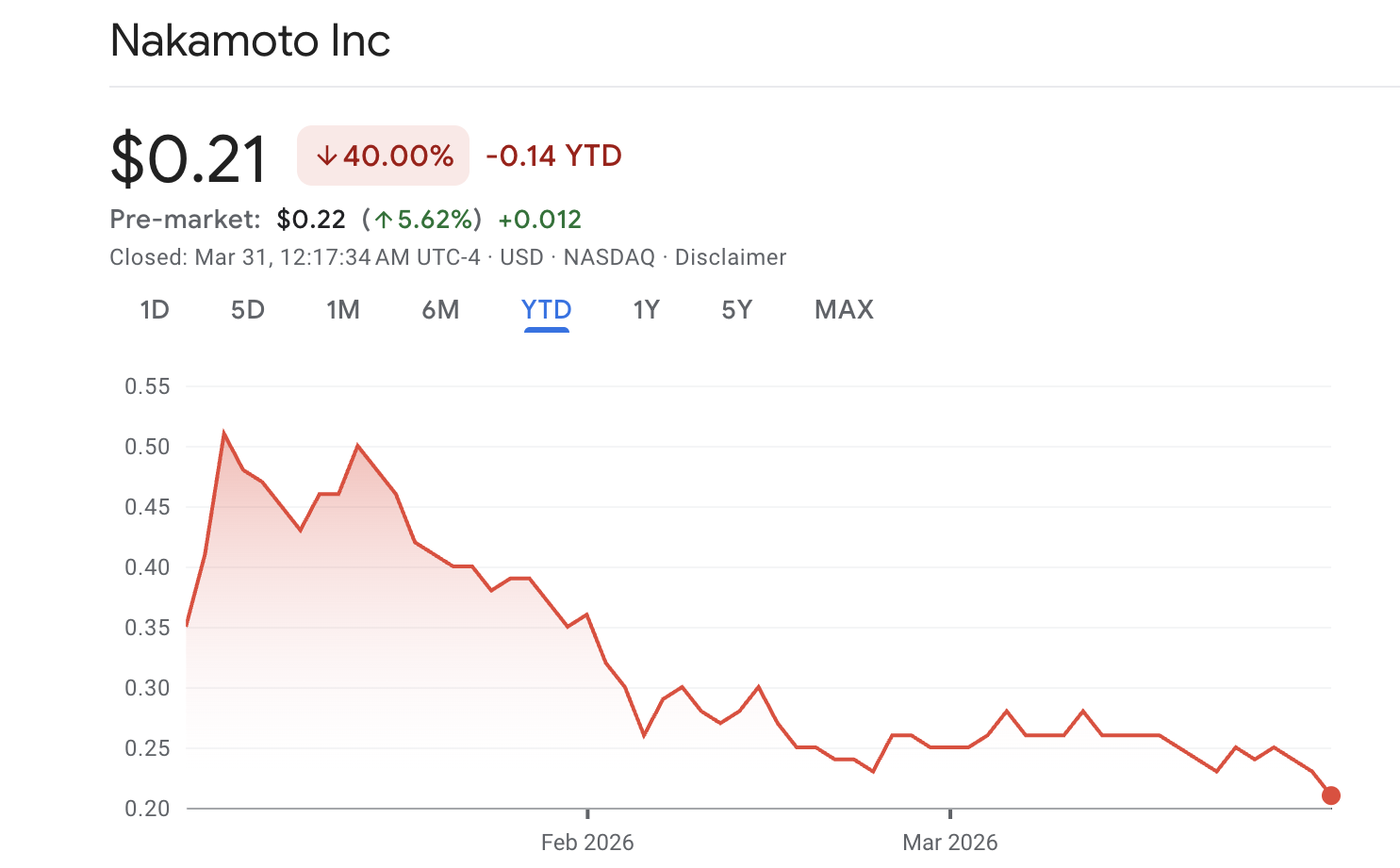Click the green pre-market up arrow
1400x868 pixels.
pyautogui.click(x=383, y=221)
